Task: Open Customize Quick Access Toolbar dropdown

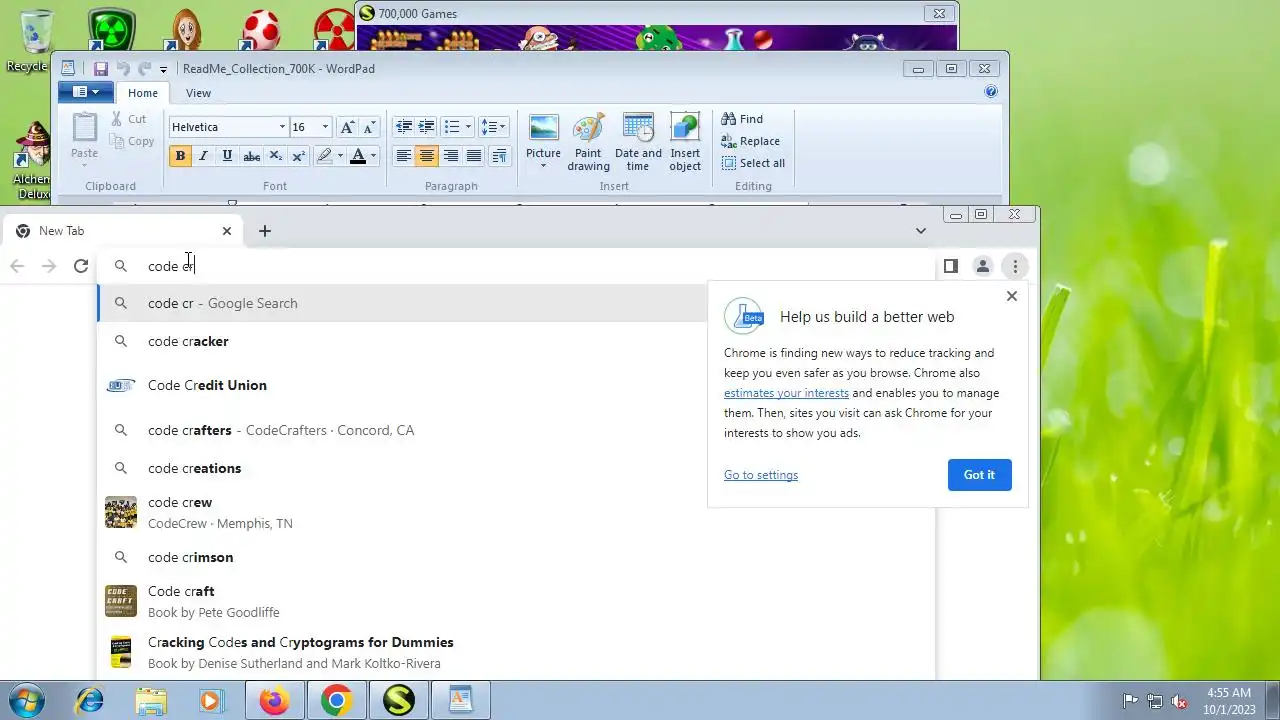Action: coord(163,70)
